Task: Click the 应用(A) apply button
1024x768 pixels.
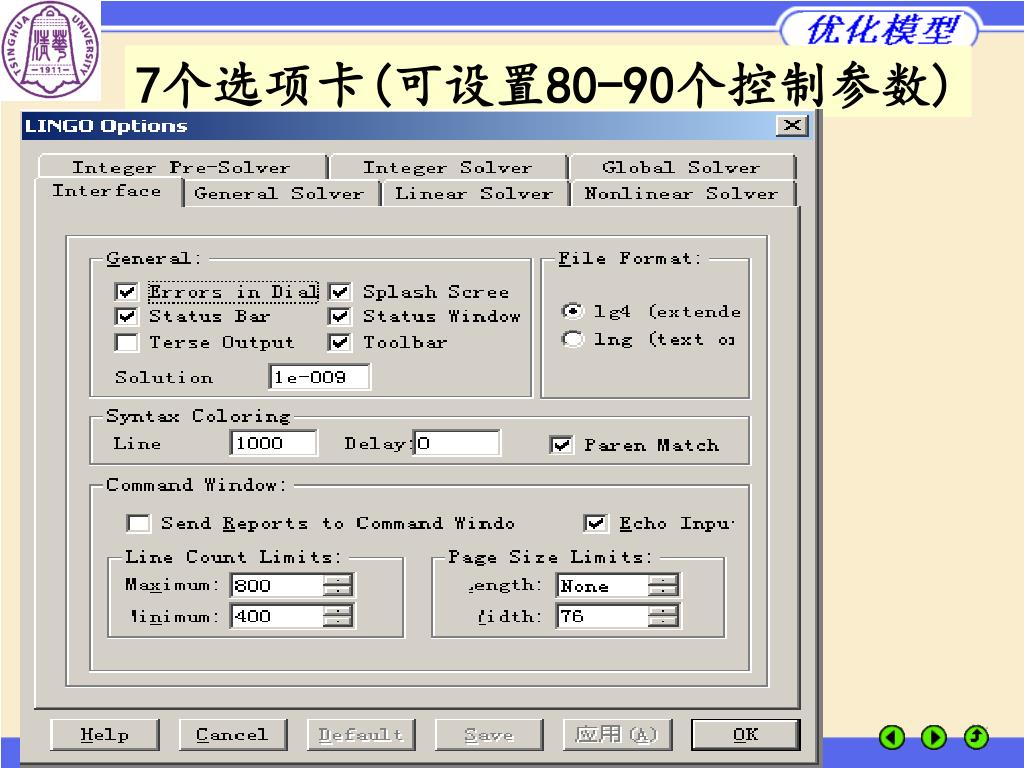Action: (617, 735)
